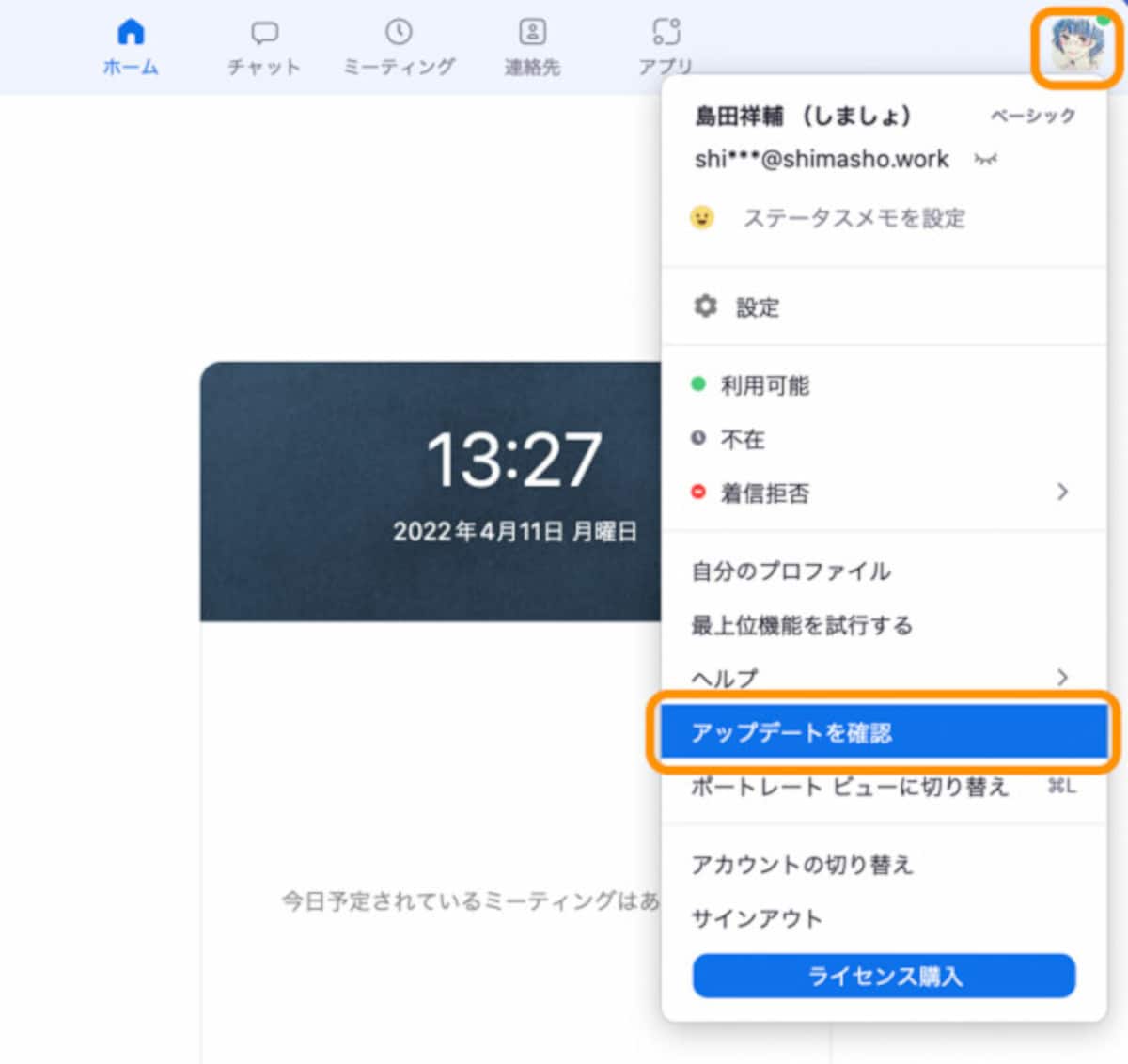Click the emoji icon beside status memo
1128x1064 pixels.
tap(702, 218)
